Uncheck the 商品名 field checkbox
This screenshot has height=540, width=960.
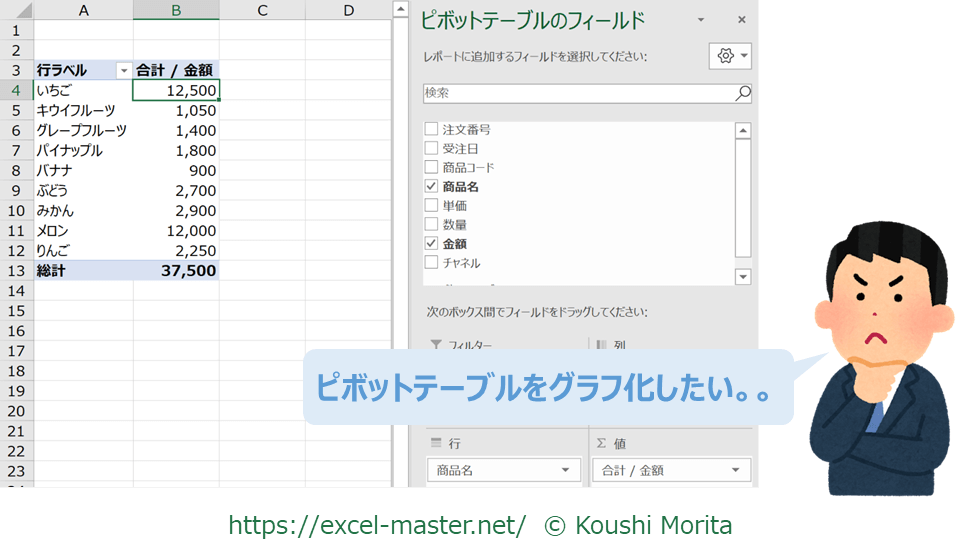[x=431, y=187]
